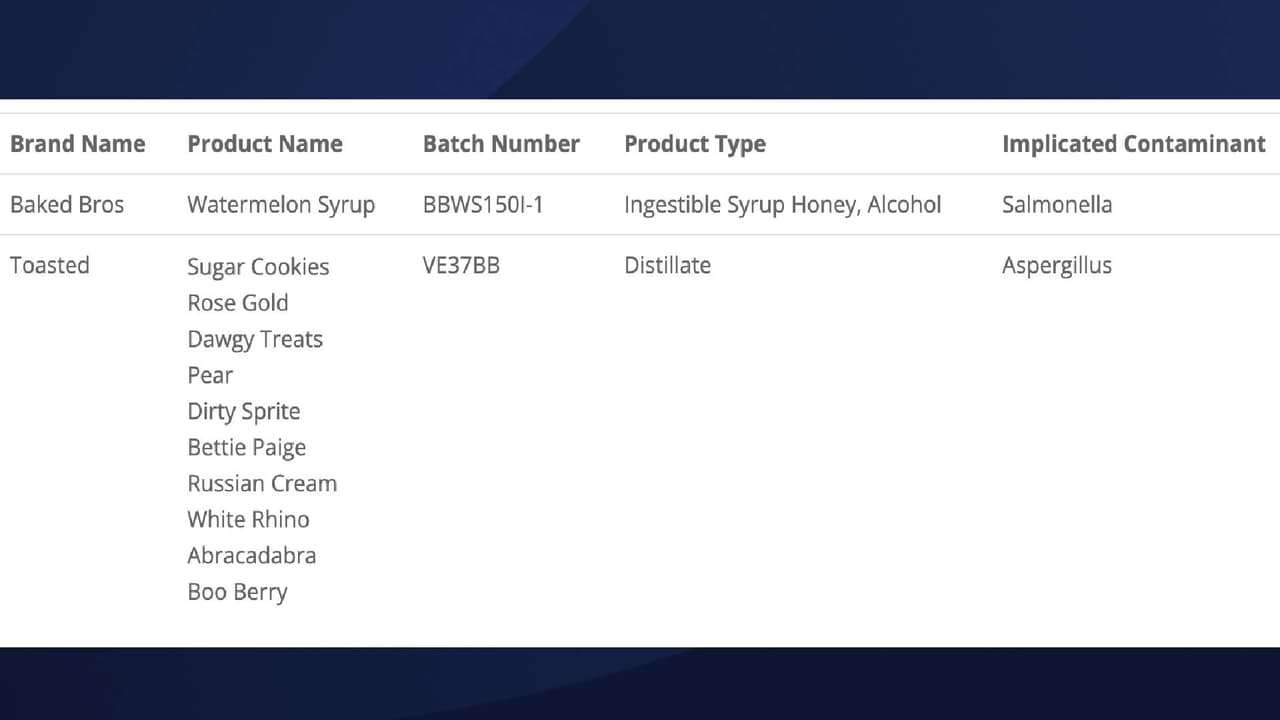This screenshot has height=720, width=1280.
Task: Click the Product Type column header
Action: pyautogui.click(x=694, y=143)
